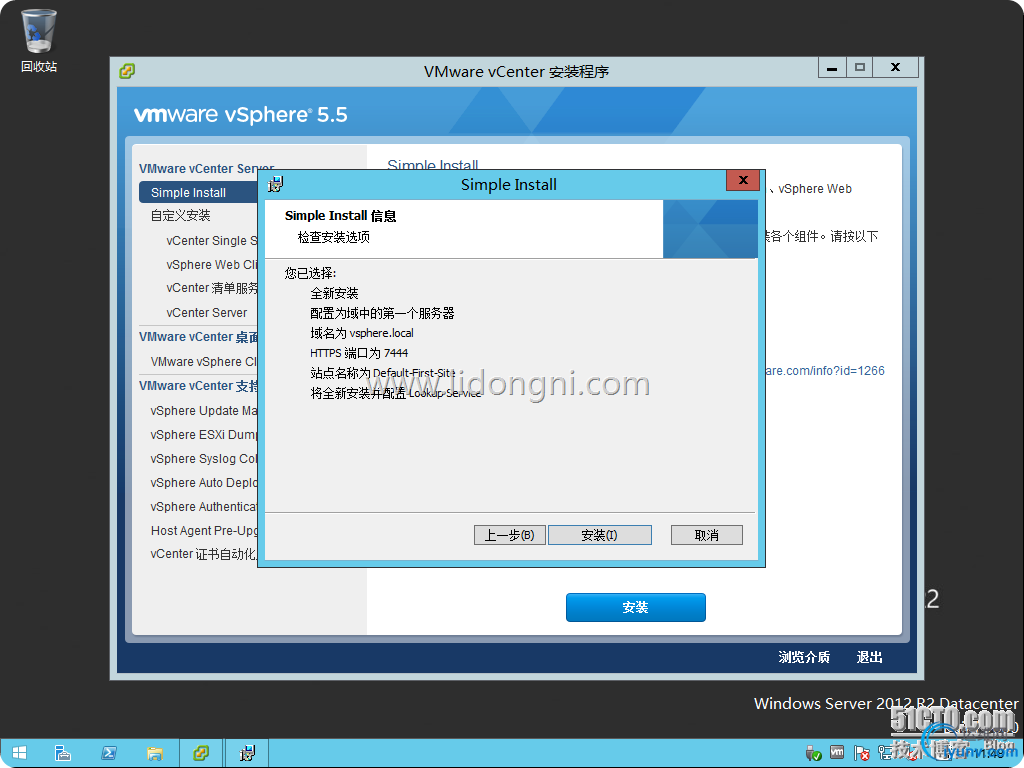Image resolution: width=1024 pixels, height=768 pixels.
Task: Click the 上一步(B) back button
Action: point(509,535)
